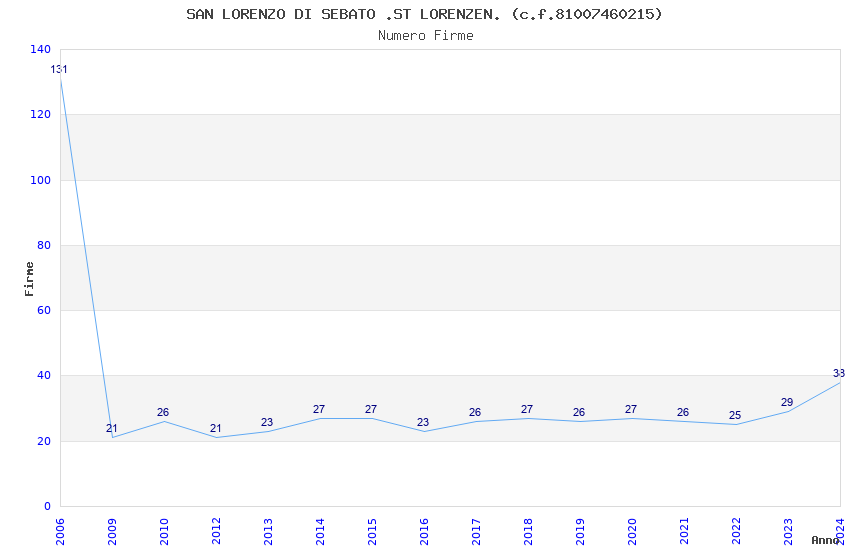This screenshot has height=550, width=850.
Task: Click the 131 data point label for 2006
Action: click(x=59, y=69)
